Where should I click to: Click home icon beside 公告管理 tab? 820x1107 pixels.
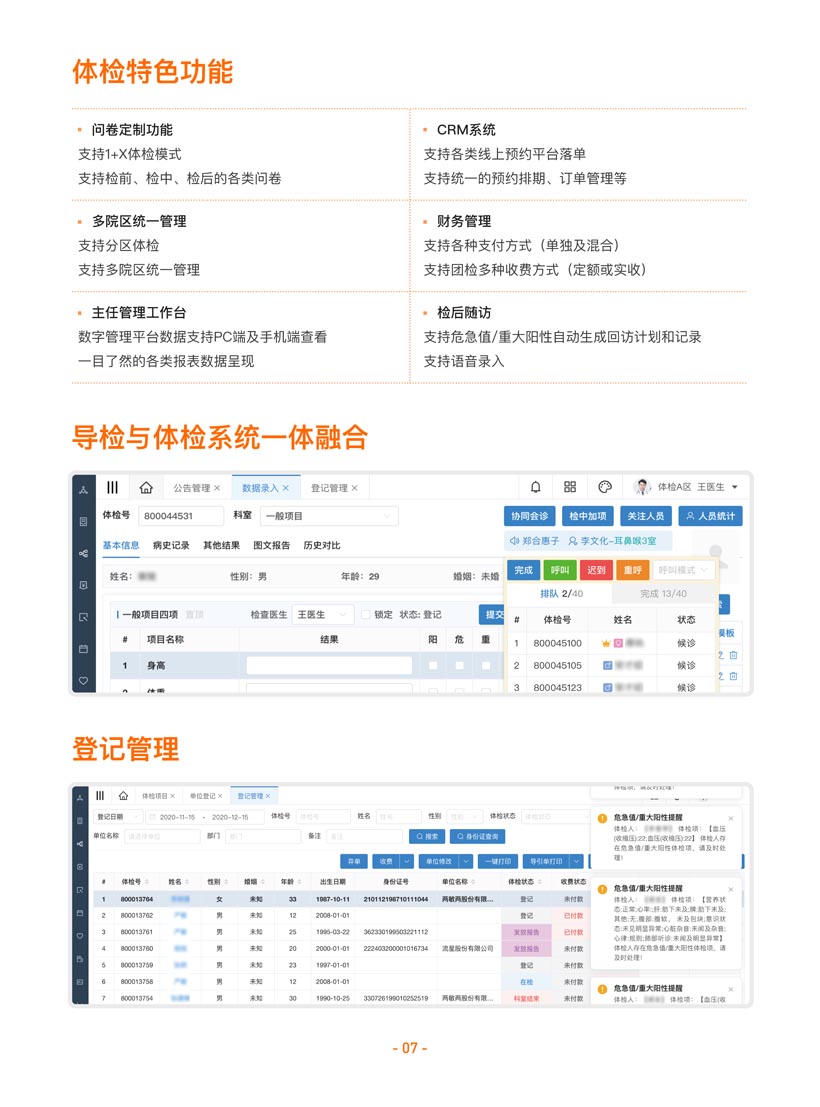tap(146, 488)
